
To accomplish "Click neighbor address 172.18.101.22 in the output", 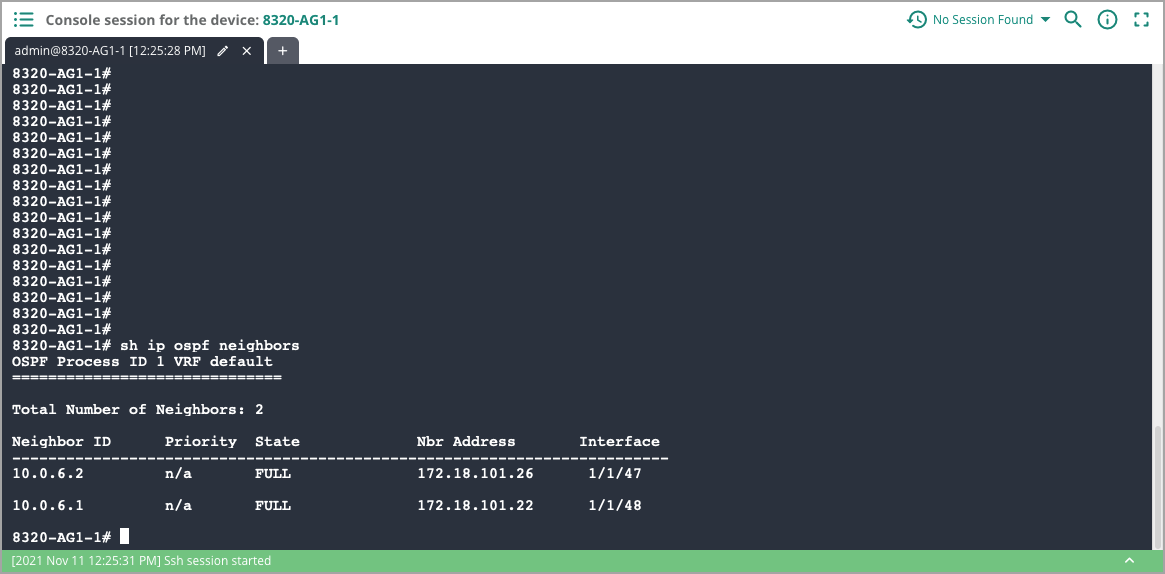I will [x=475, y=505].
